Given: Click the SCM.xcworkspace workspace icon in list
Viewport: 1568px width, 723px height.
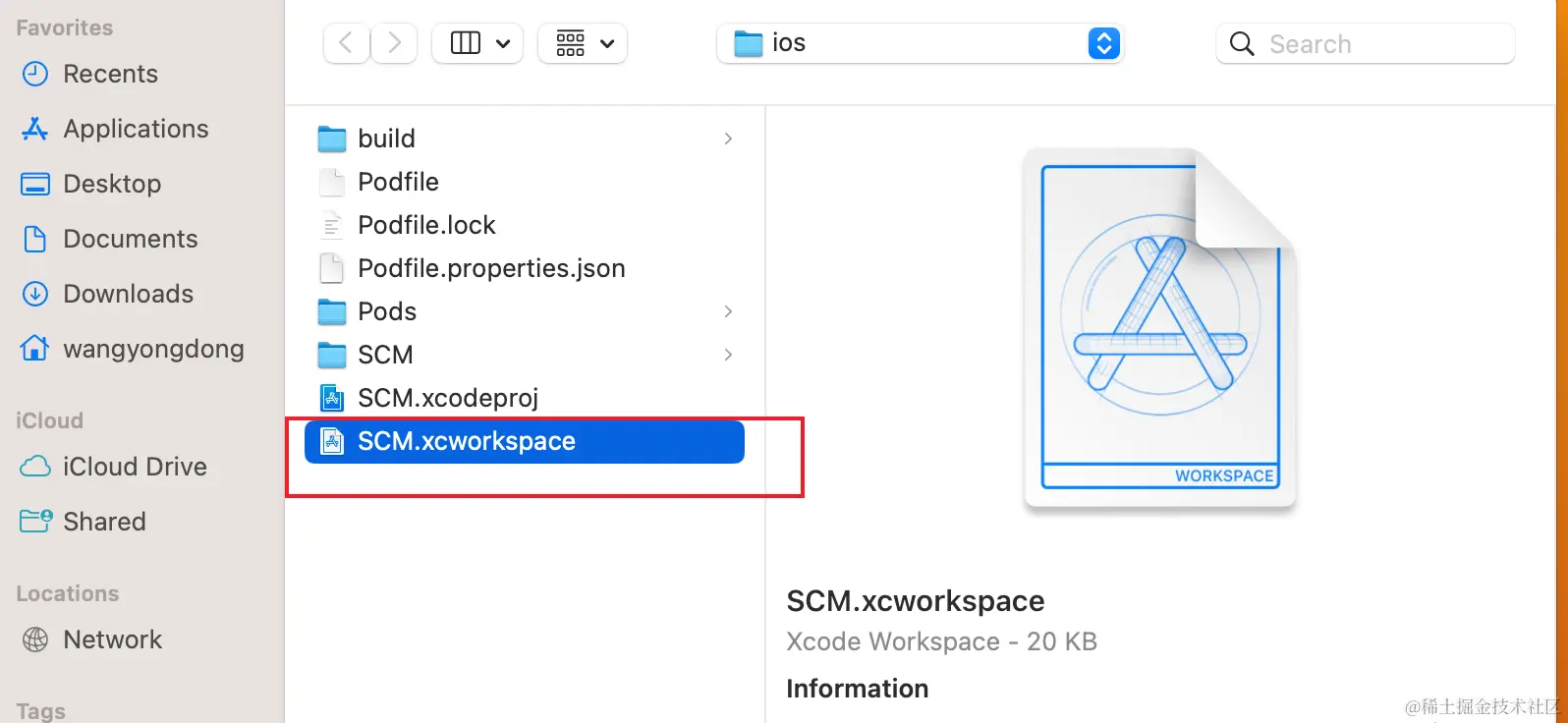Looking at the screenshot, I should coord(332,441).
